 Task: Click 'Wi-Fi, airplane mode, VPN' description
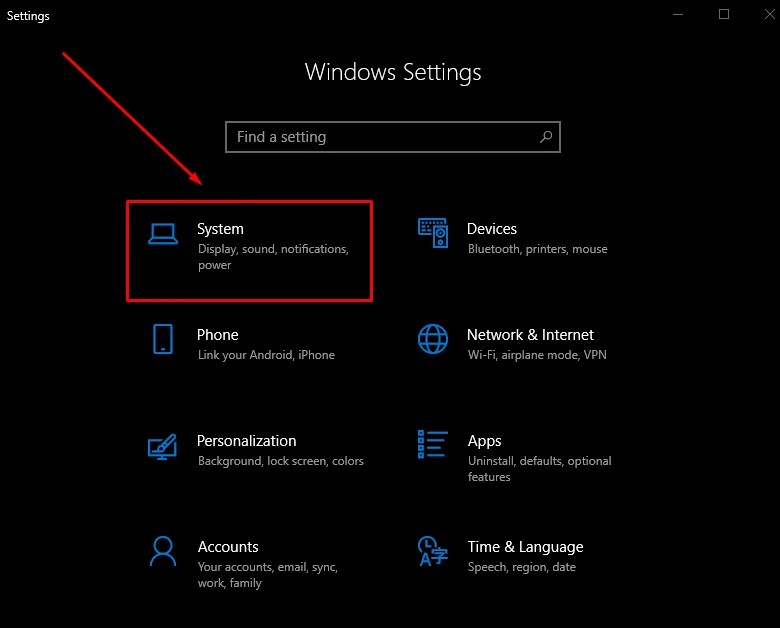coord(537,355)
